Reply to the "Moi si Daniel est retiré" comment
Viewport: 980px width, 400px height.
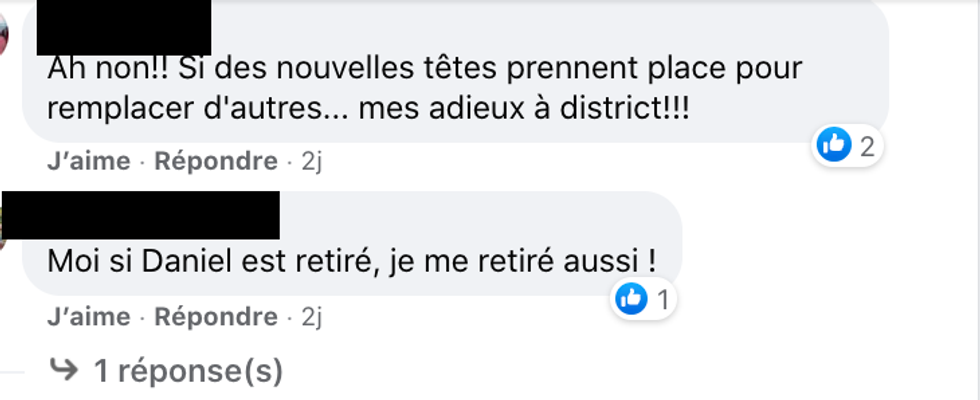coord(215,317)
